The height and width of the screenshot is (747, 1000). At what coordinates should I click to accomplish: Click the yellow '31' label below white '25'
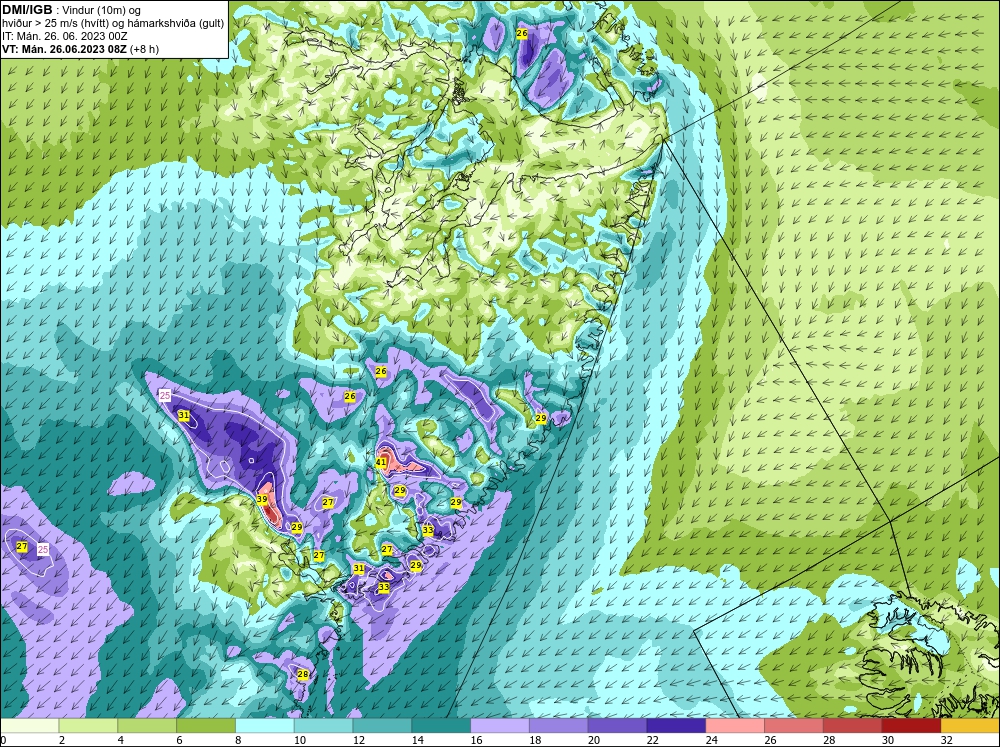click(x=184, y=415)
